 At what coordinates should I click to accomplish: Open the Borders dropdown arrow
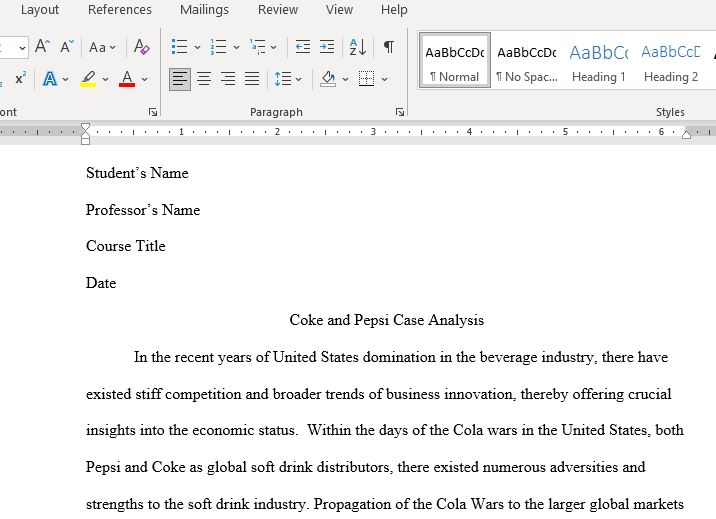[384, 79]
